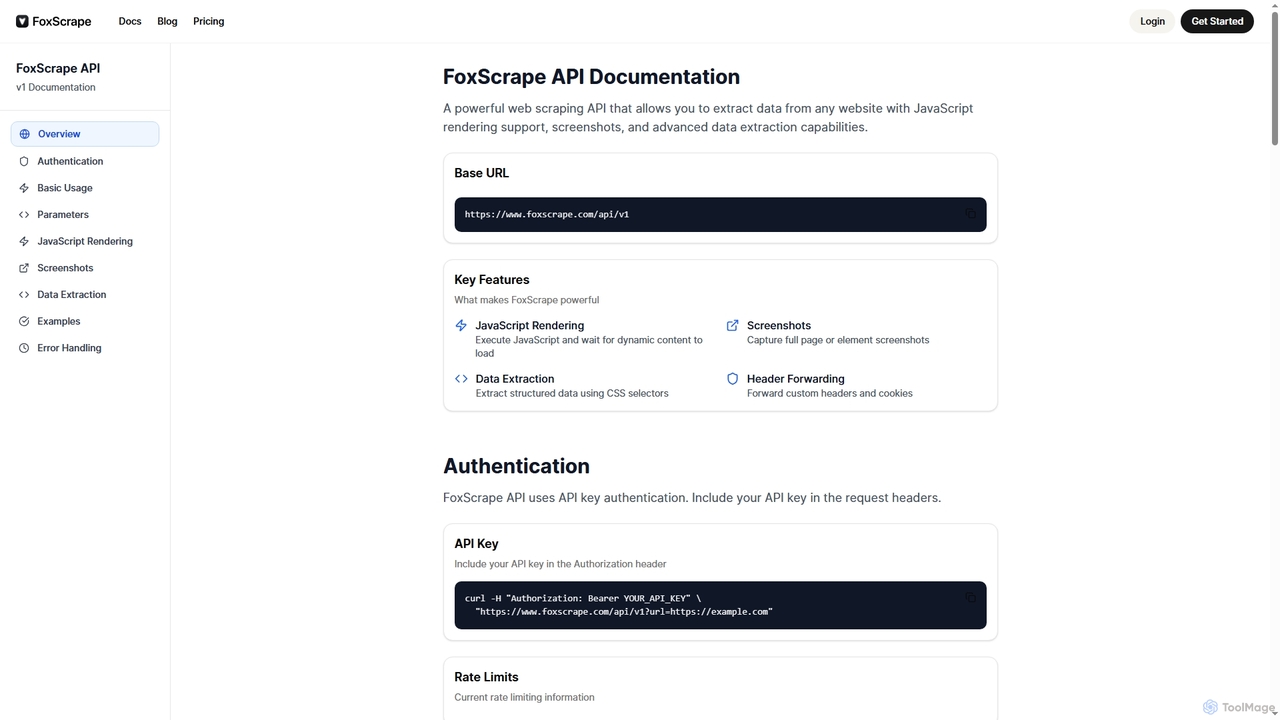Click the lightning icon beside Basic Usage
The image size is (1280, 720).
click(25, 188)
